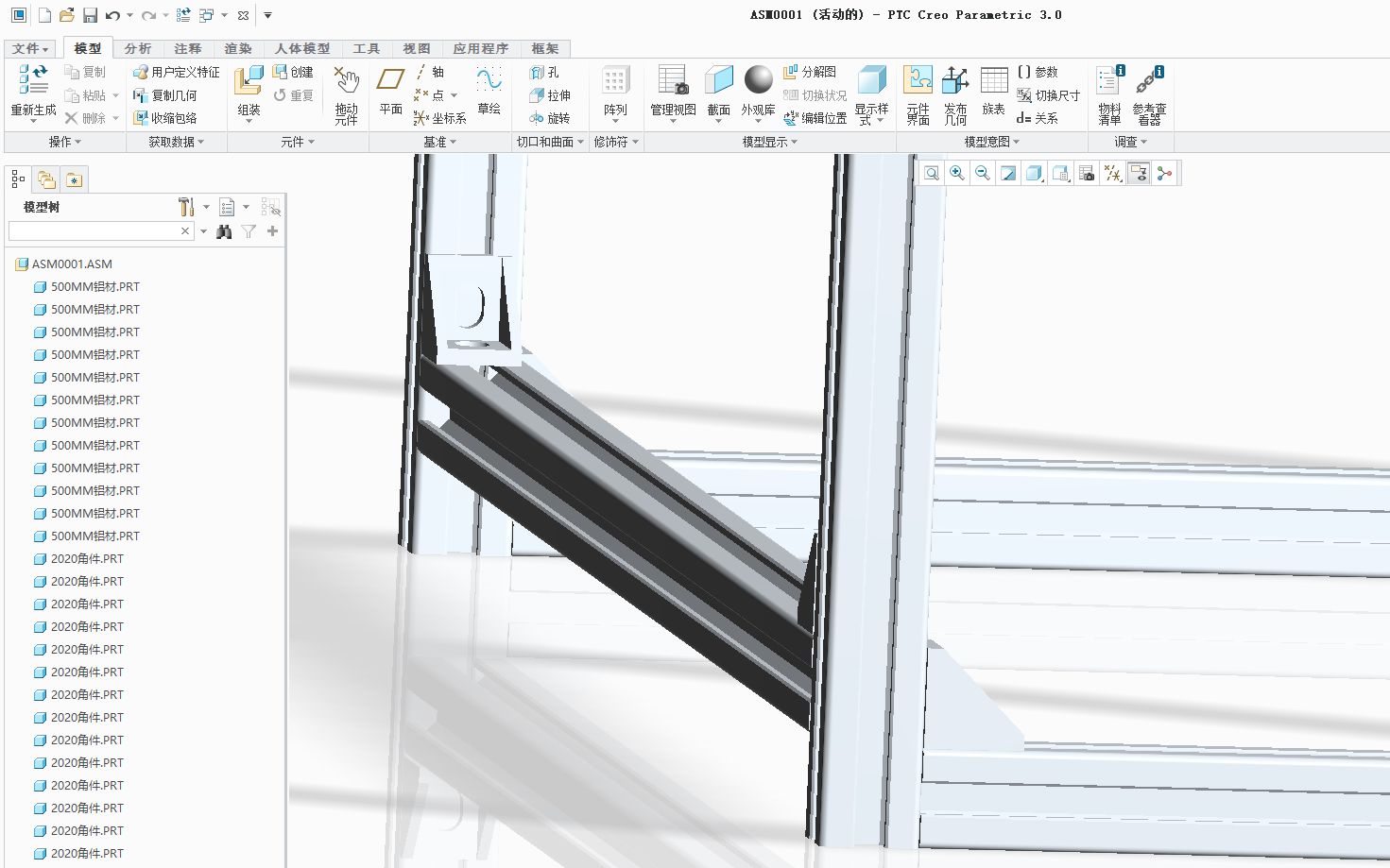Open the 文件 menu
The width and height of the screenshot is (1390, 868).
(x=27, y=48)
